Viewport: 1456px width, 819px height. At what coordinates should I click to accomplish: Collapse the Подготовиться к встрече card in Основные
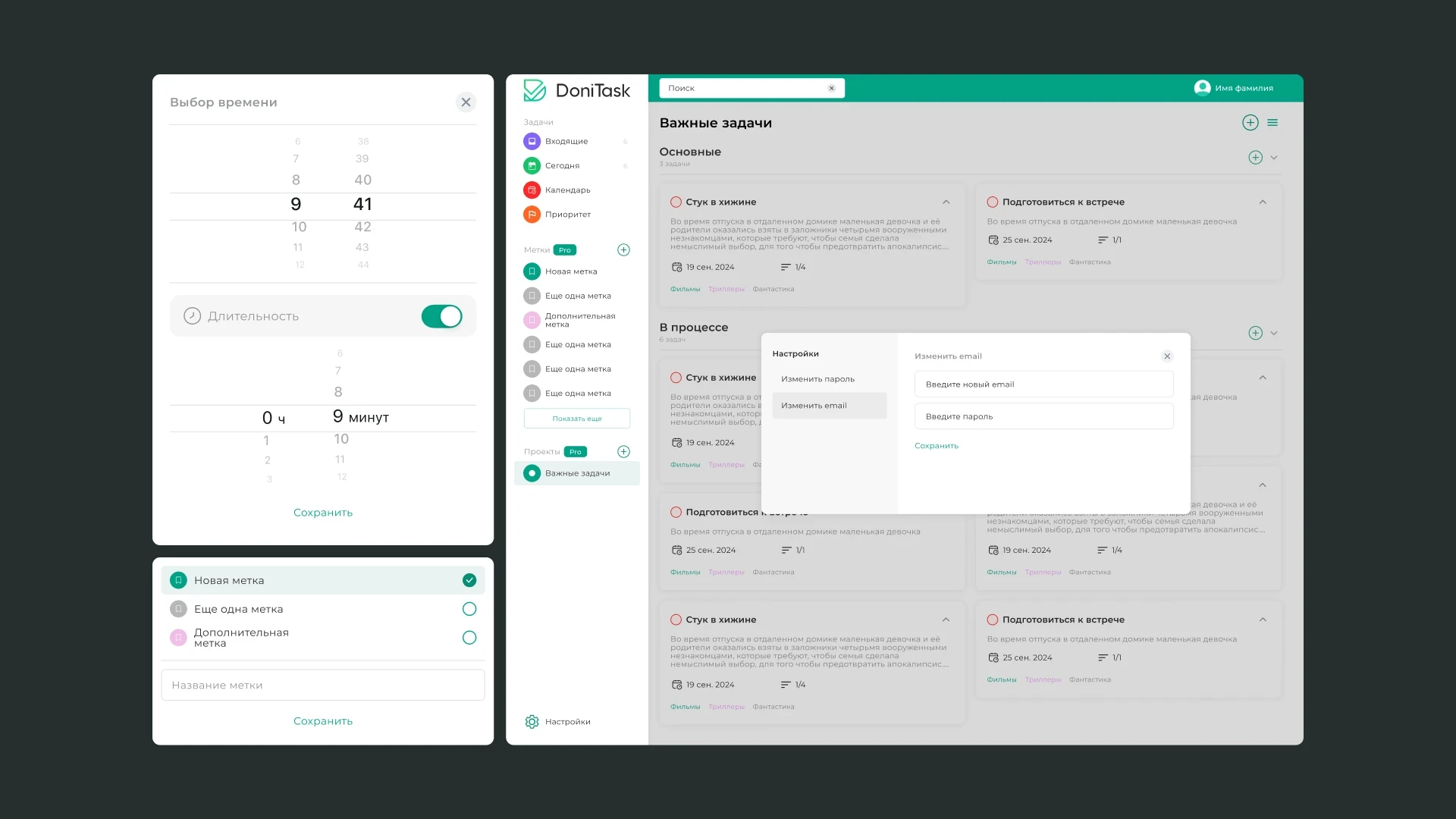coord(1263,202)
